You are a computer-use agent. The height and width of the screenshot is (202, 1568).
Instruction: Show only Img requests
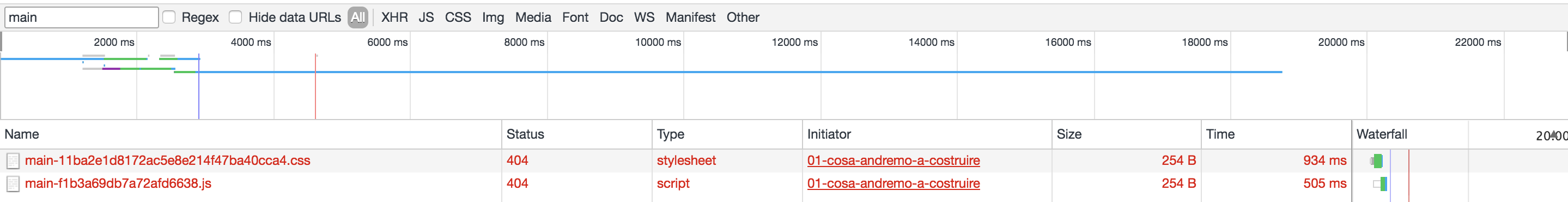point(493,17)
